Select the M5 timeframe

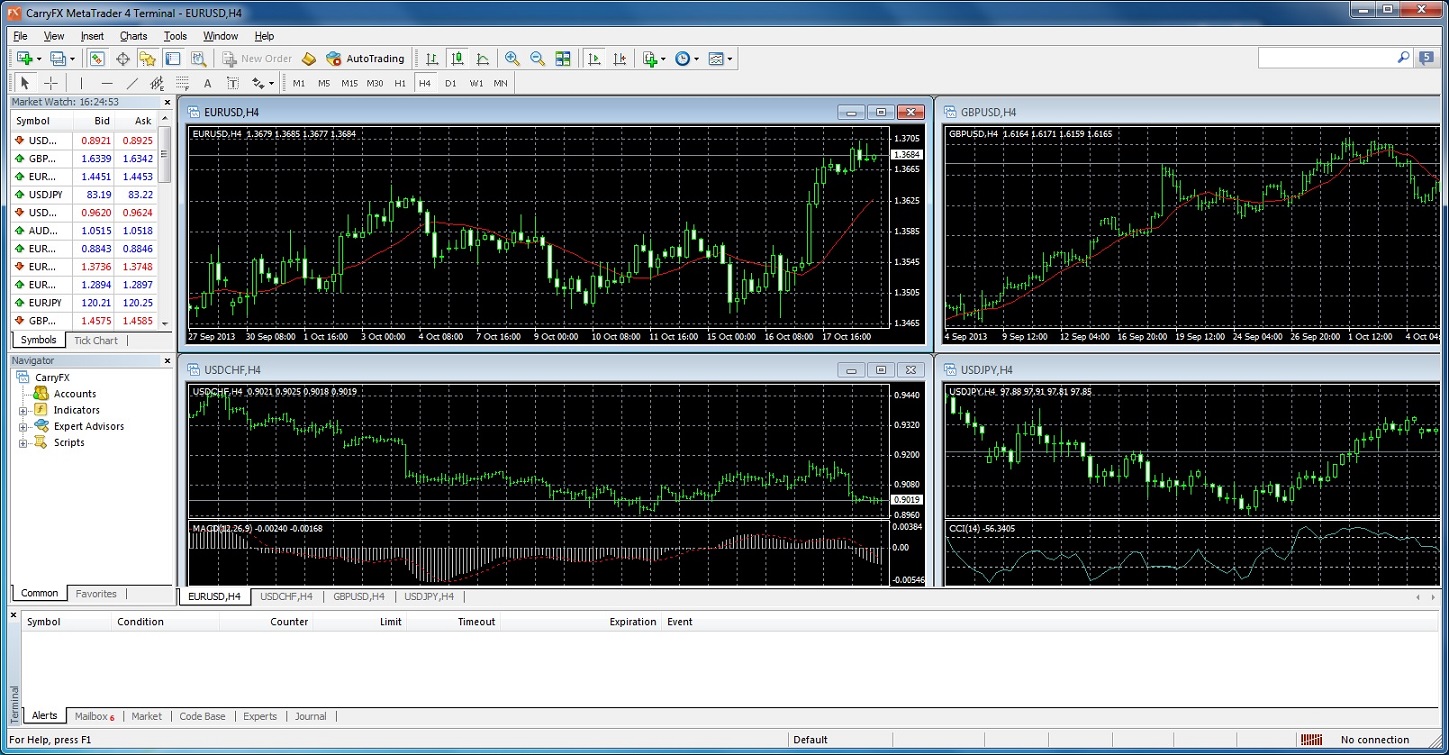click(324, 83)
